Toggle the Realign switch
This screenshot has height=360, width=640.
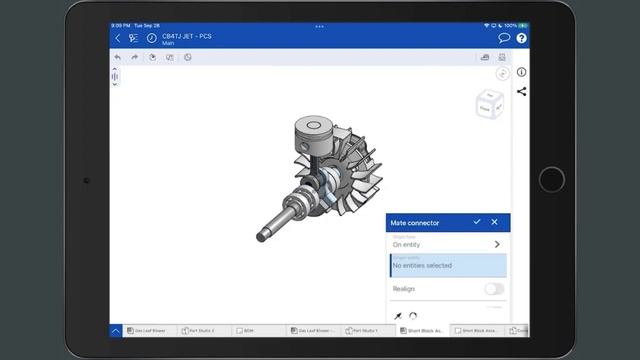[x=494, y=289]
